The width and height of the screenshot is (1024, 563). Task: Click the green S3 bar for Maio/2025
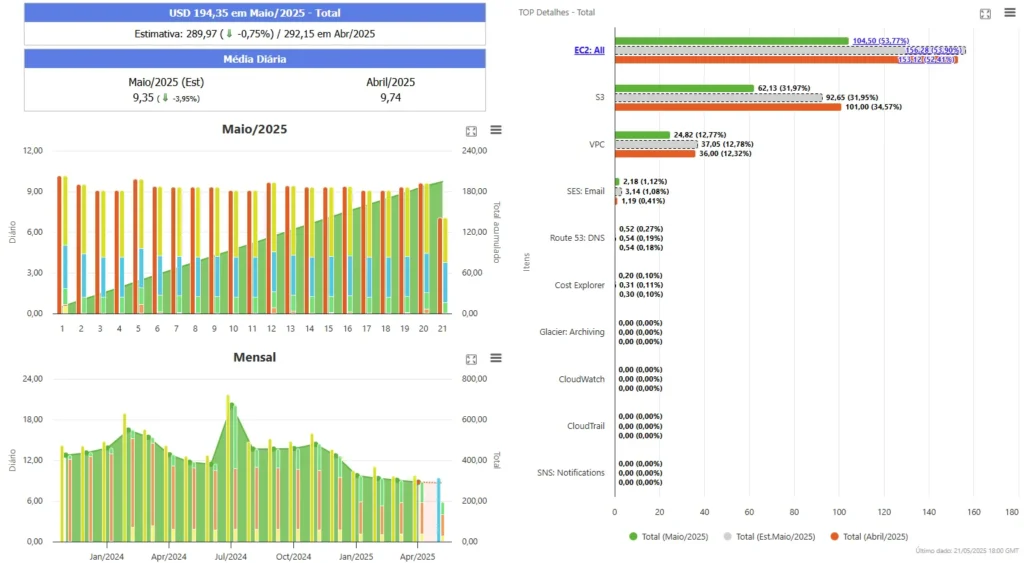tap(684, 88)
